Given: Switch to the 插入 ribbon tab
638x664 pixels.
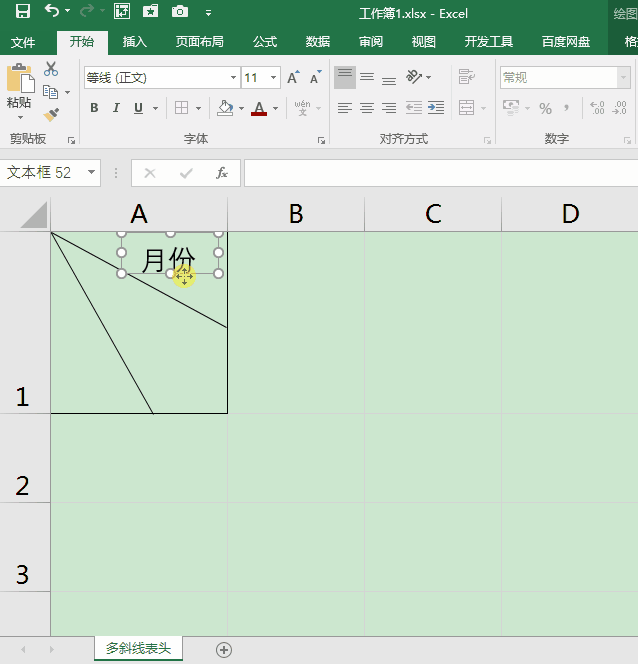Looking at the screenshot, I should point(135,42).
